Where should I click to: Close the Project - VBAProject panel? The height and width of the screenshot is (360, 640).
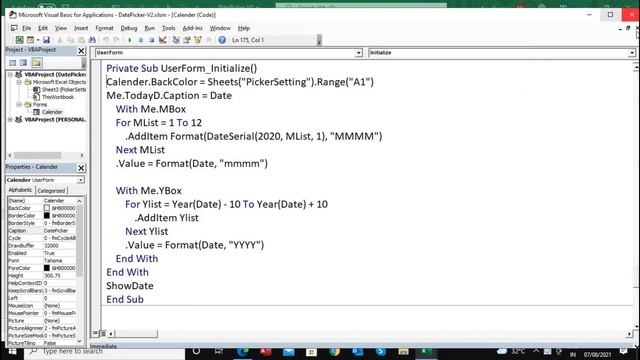(81, 51)
